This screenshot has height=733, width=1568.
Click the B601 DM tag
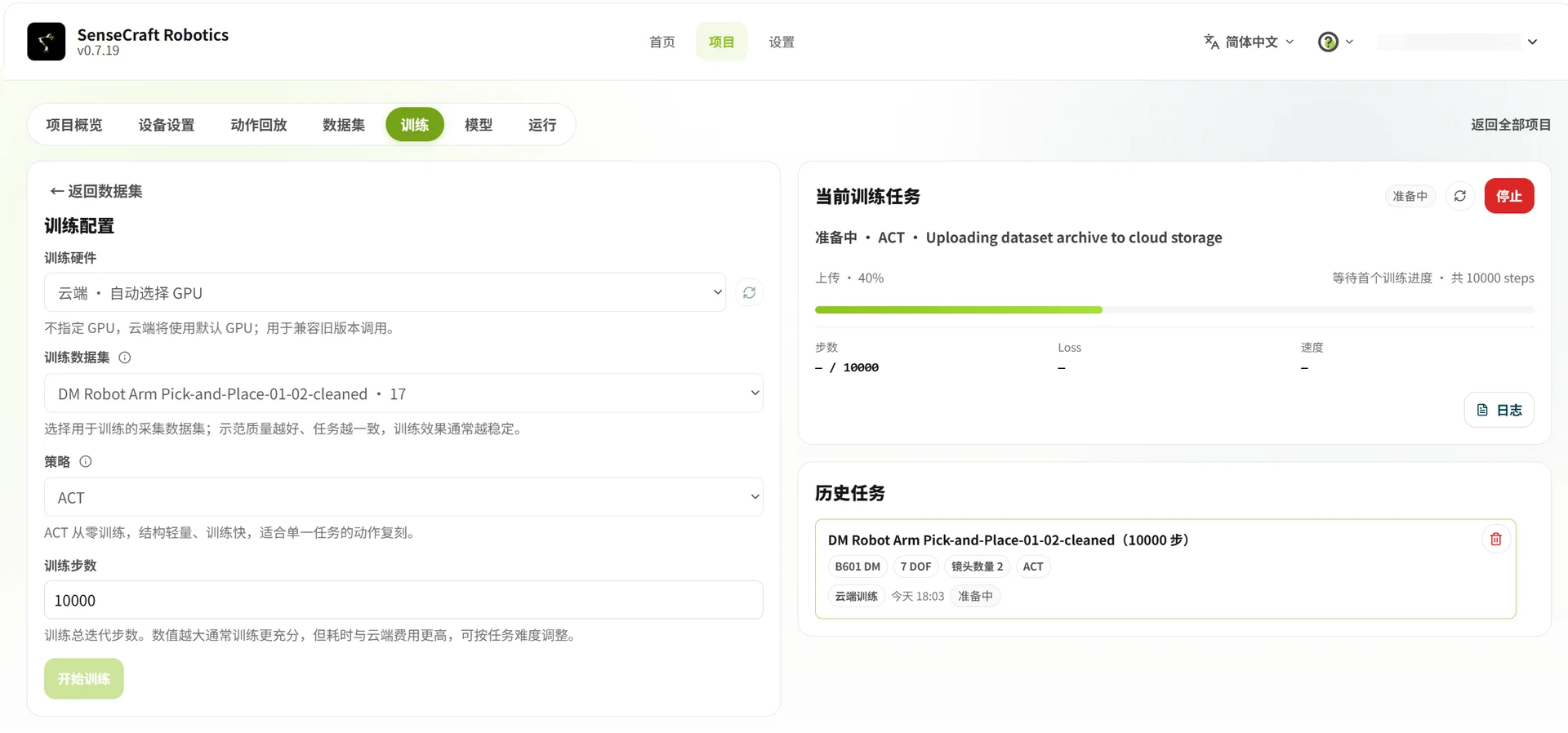tap(857, 566)
